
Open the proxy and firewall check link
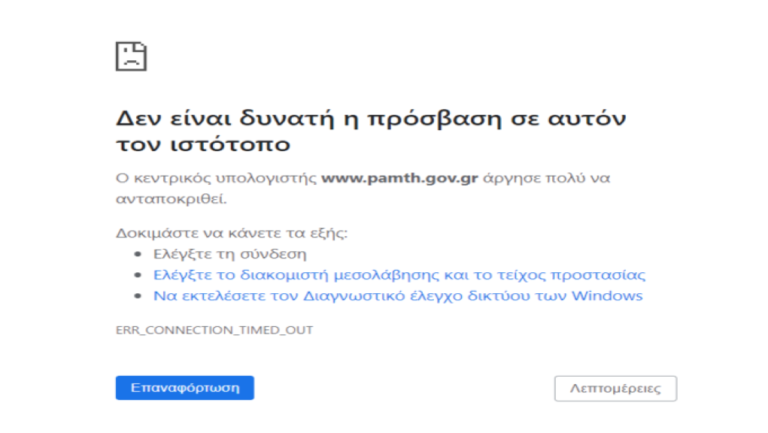coord(399,275)
